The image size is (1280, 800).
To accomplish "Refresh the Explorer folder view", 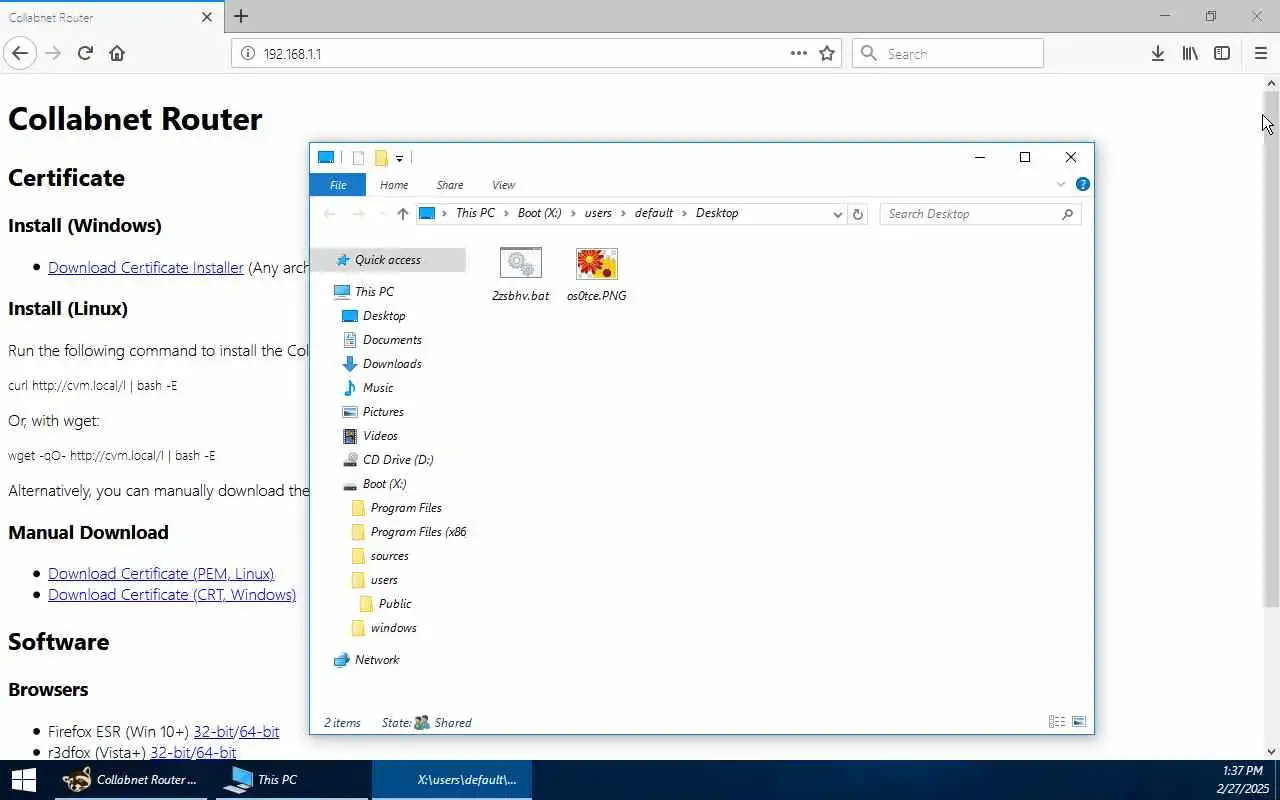I will coord(857,213).
